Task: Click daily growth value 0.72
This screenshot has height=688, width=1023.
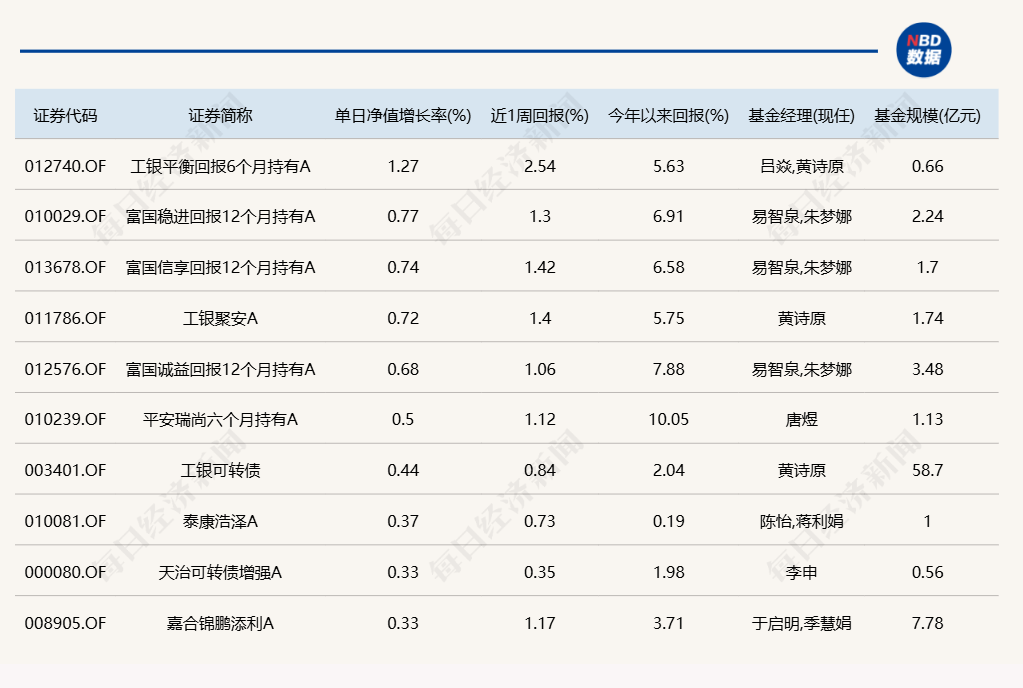Action: tap(403, 318)
